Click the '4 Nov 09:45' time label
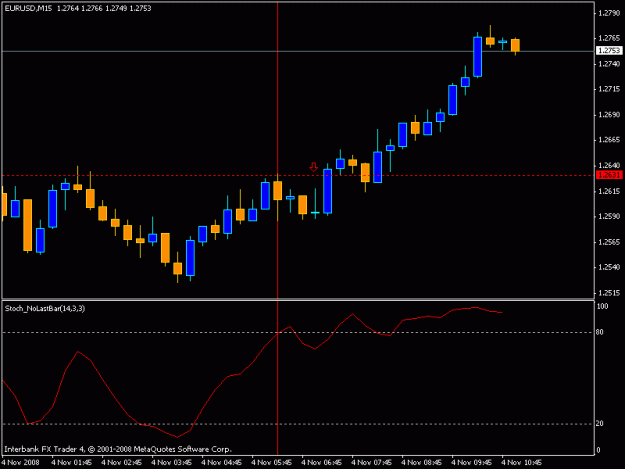The image size is (625, 469). [x=472, y=463]
